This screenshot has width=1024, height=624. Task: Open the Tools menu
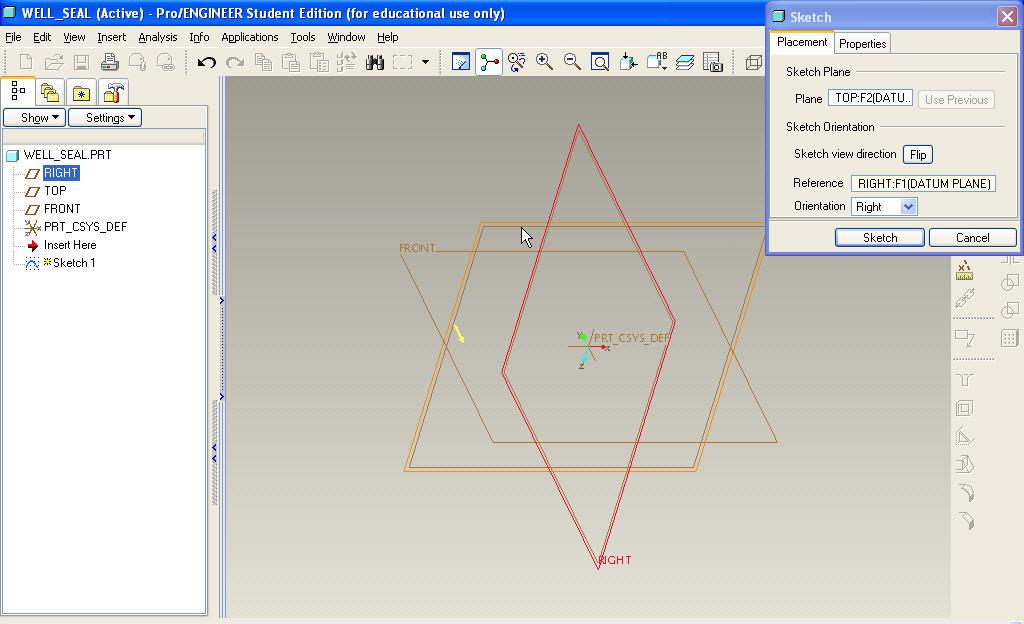point(303,37)
